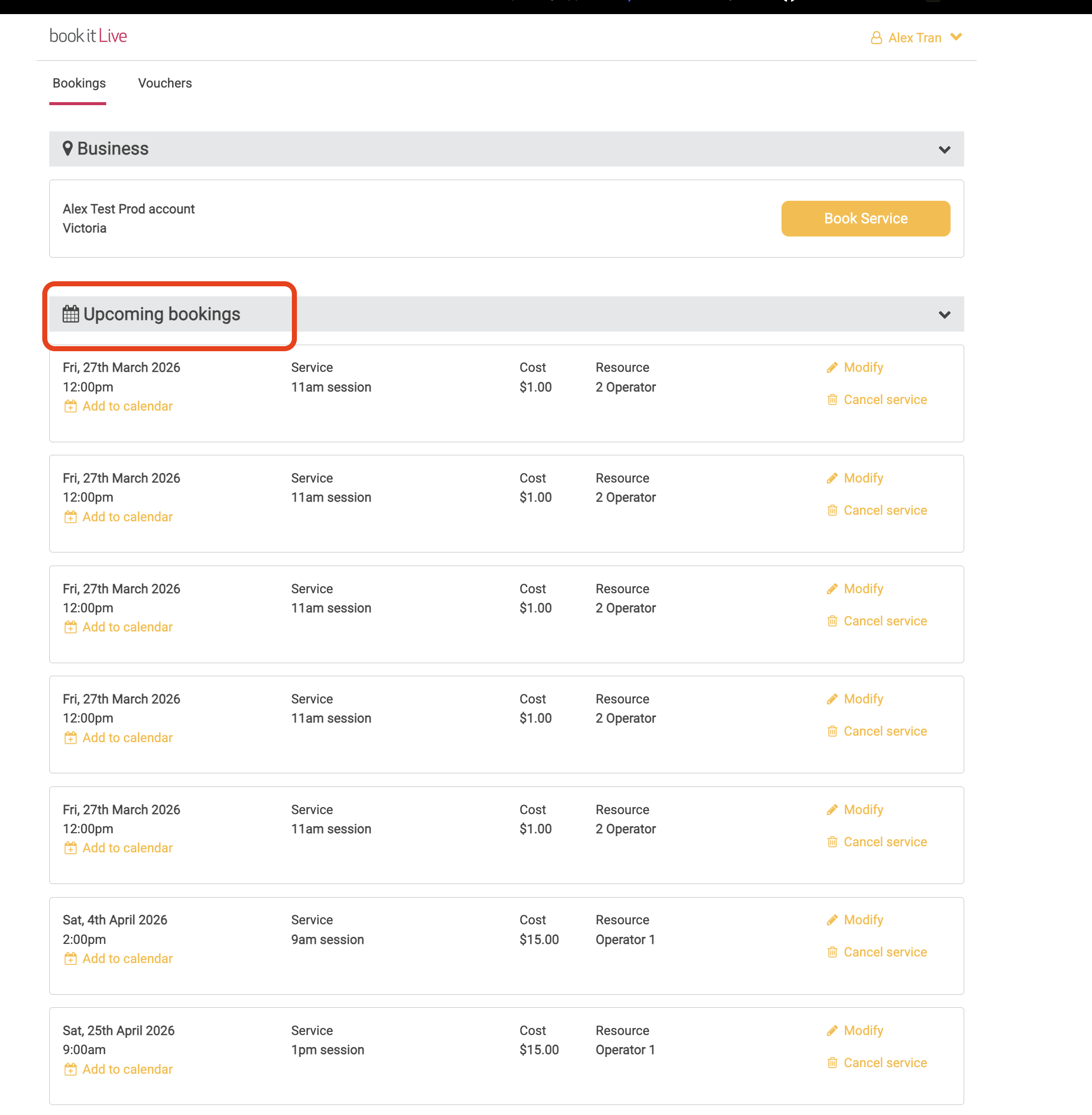The height and width of the screenshot is (1115, 1092).
Task: Click calendar-plus icon on 4th April booking
Action: (70, 959)
